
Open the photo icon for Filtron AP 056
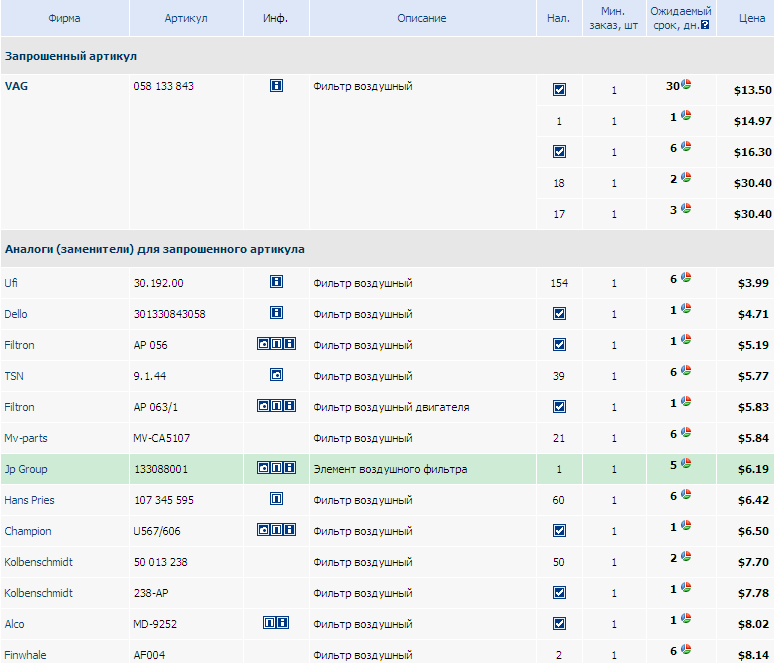[264, 344]
